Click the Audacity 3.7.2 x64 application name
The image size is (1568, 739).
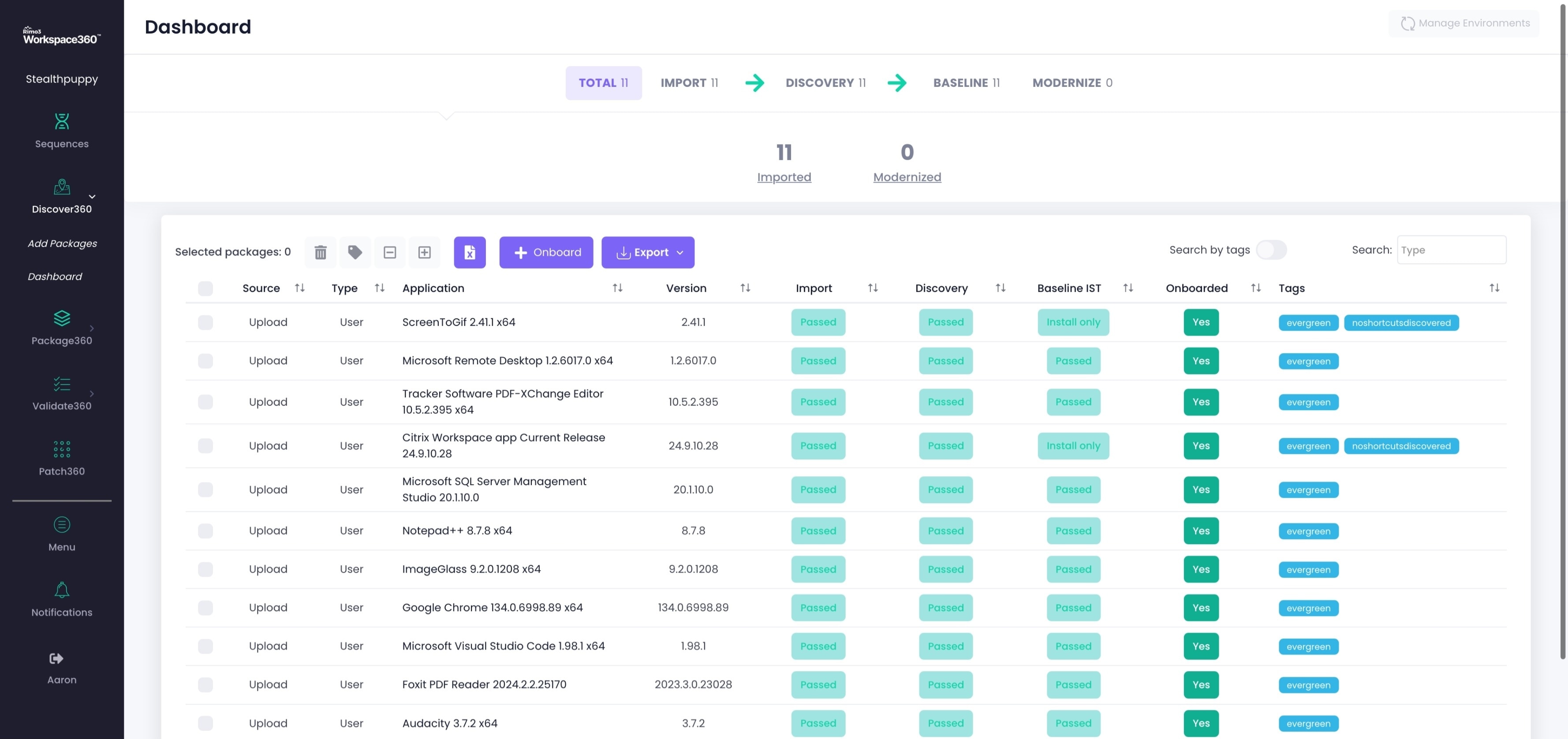coord(449,723)
